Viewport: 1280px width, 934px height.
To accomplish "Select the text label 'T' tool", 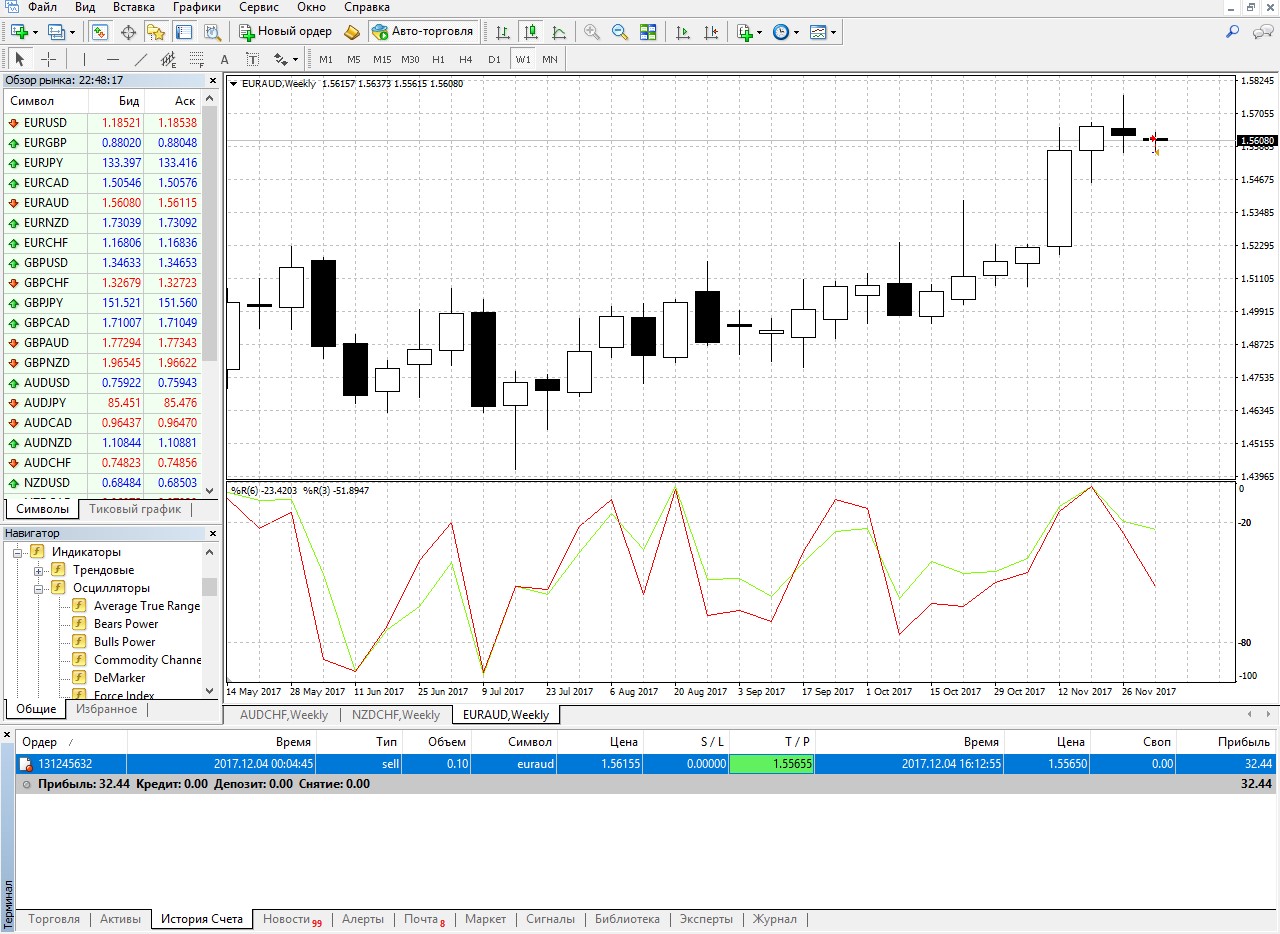I will coord(252,59).
